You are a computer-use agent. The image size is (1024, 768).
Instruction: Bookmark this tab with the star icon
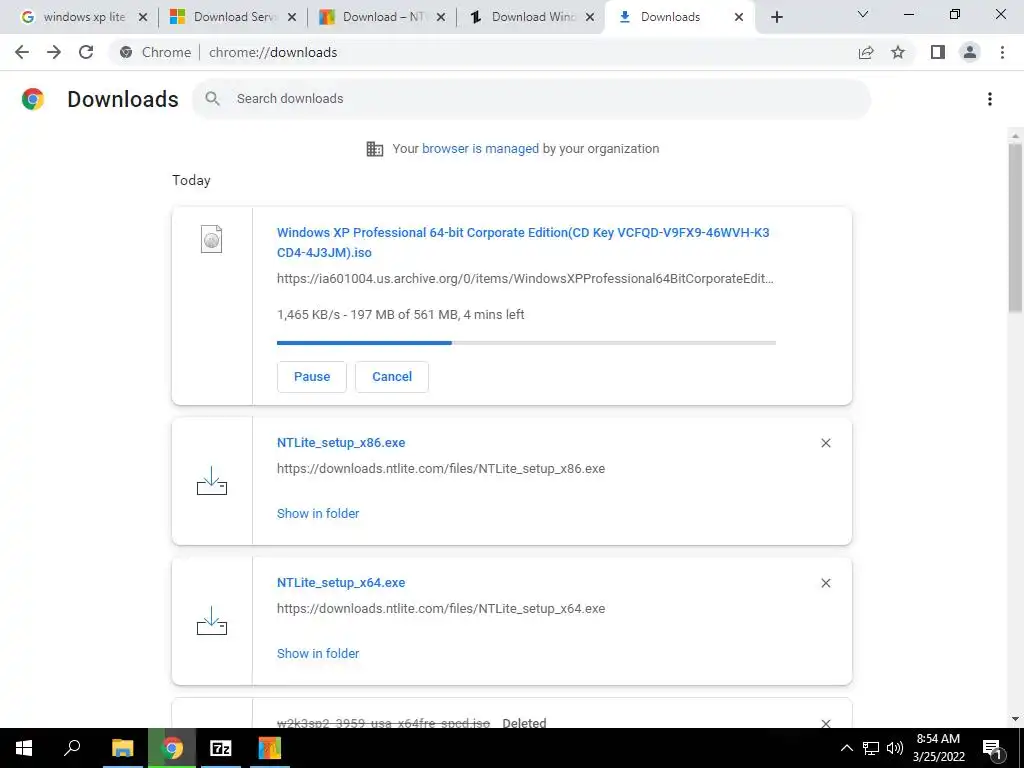(x=898, y=52)
